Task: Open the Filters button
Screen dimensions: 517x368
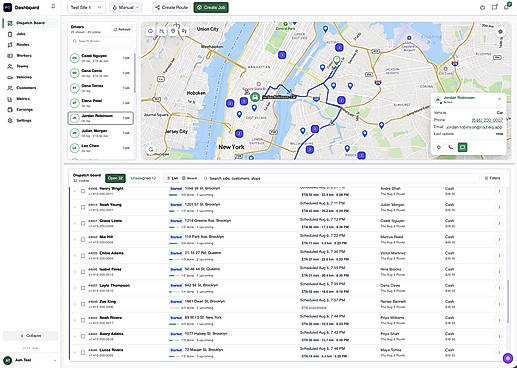Action: (x=492, y=178)
